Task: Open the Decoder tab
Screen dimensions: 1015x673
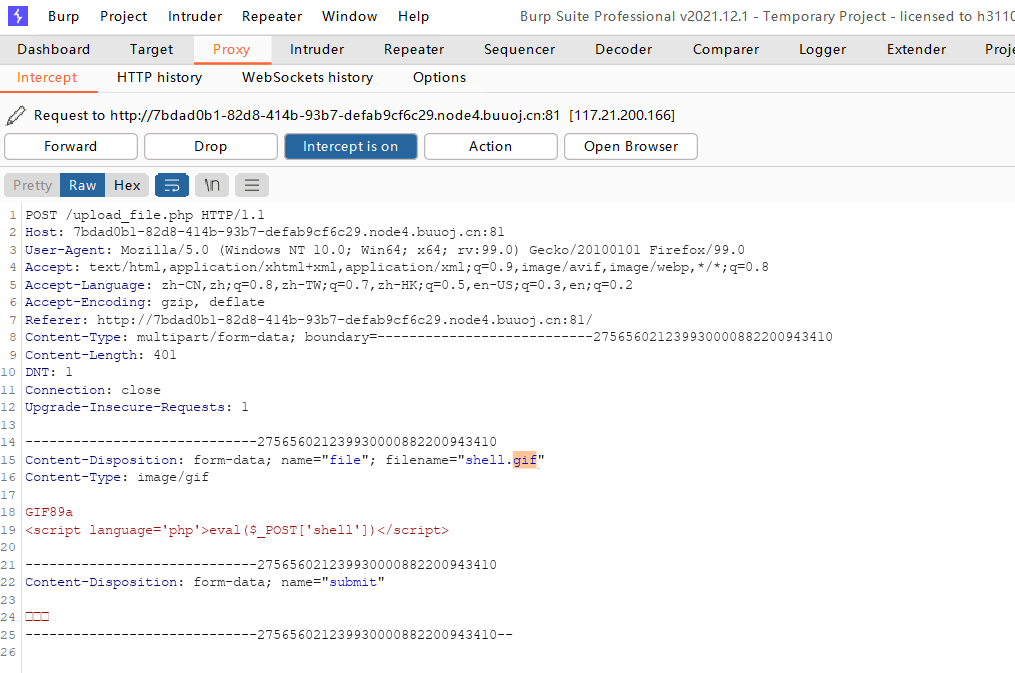Action: [623, 49]
